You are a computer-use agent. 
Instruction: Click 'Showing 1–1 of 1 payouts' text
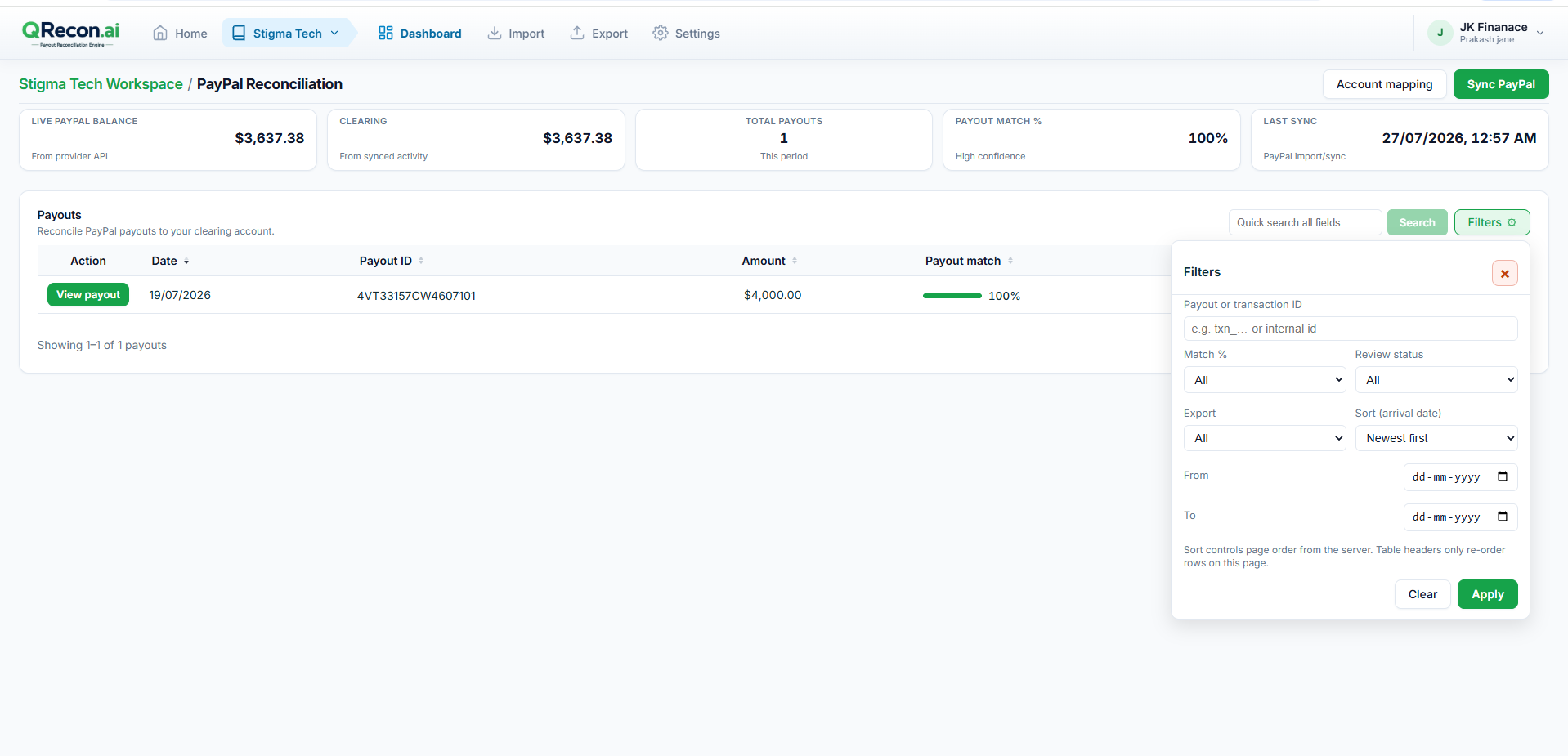(102, 345)
